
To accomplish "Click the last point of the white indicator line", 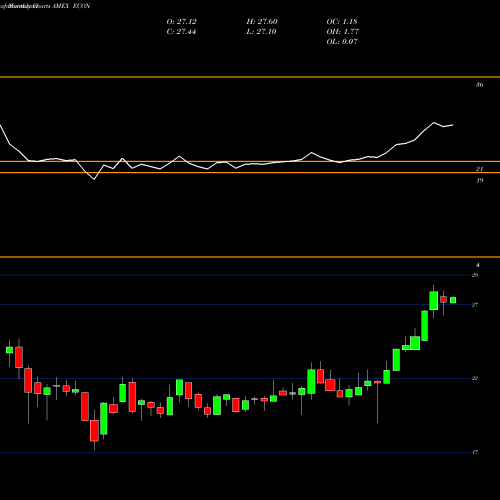I will 453,125.
